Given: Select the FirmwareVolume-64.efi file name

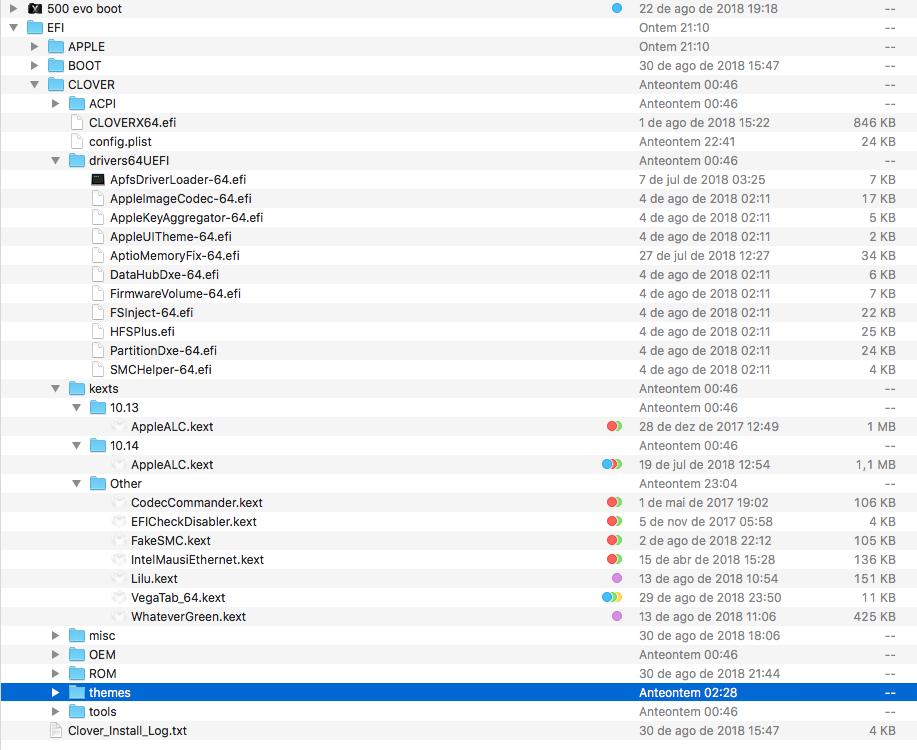Looking at the screenshot, I should [x=175, y=294].
